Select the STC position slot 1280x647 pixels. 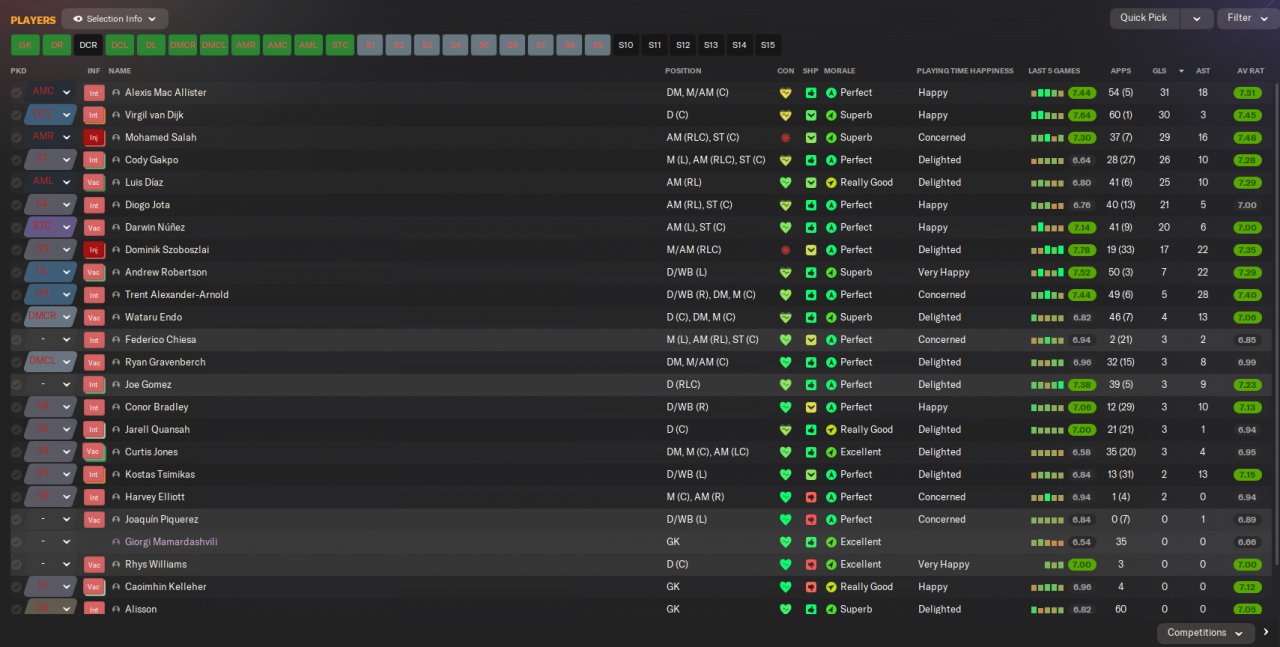click(x=340, y=45)
